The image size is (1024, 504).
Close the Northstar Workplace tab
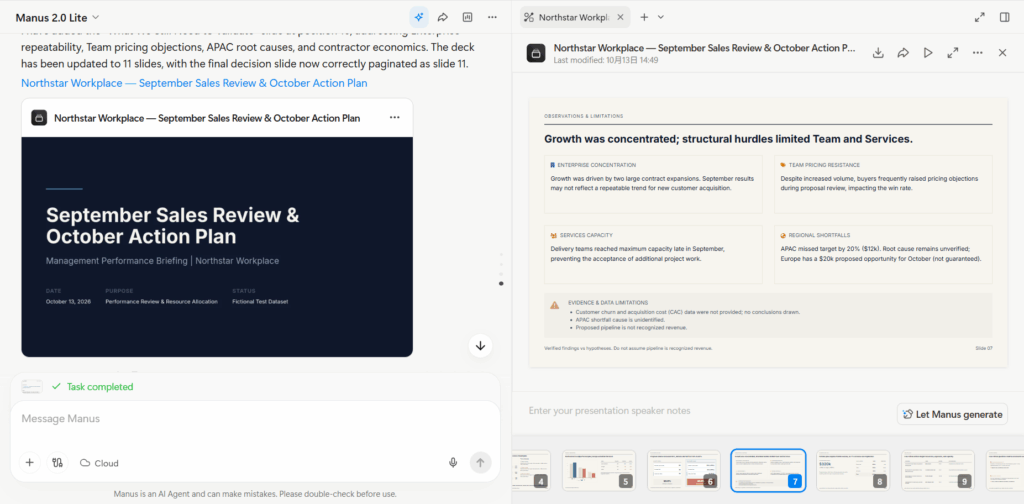620,18
